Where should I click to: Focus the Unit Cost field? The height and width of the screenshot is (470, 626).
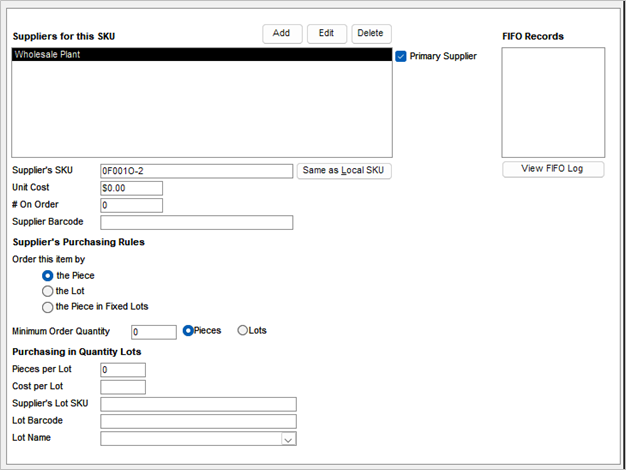point(131,188)
